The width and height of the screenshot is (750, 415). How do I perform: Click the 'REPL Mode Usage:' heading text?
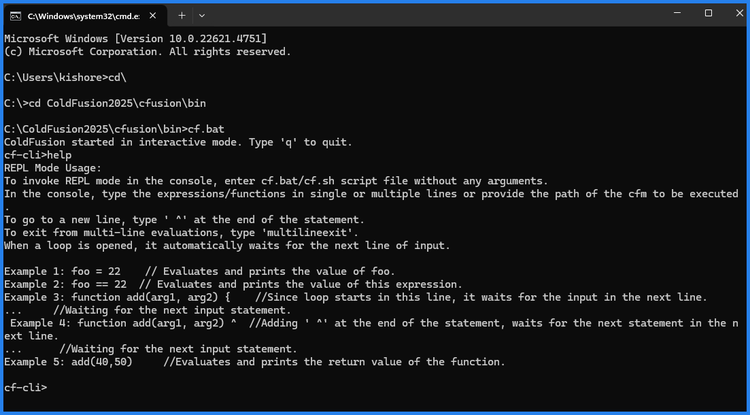pos(48,168)
